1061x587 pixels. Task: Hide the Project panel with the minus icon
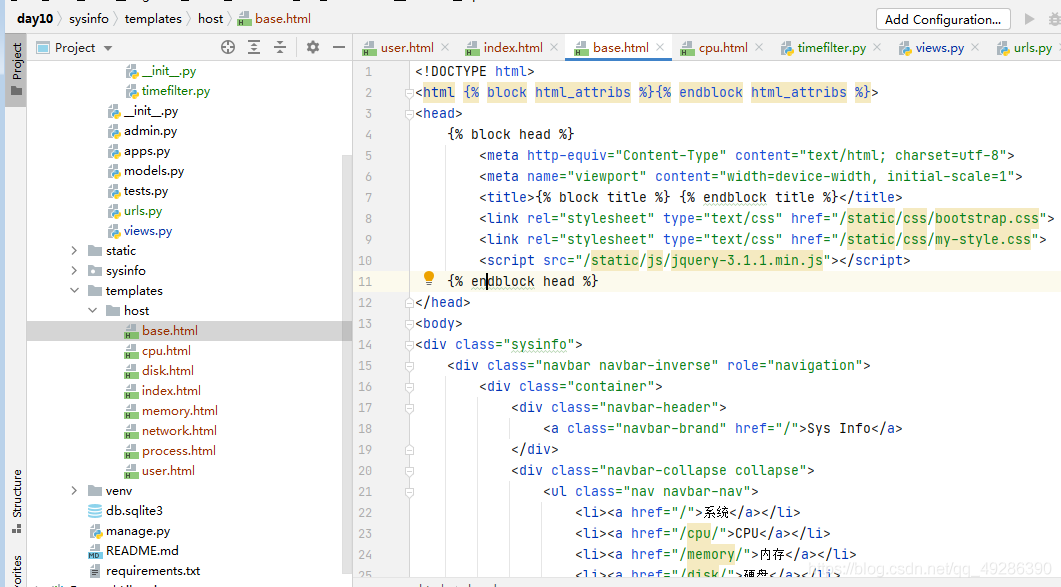pyautogui.click(x=339, y=47)
